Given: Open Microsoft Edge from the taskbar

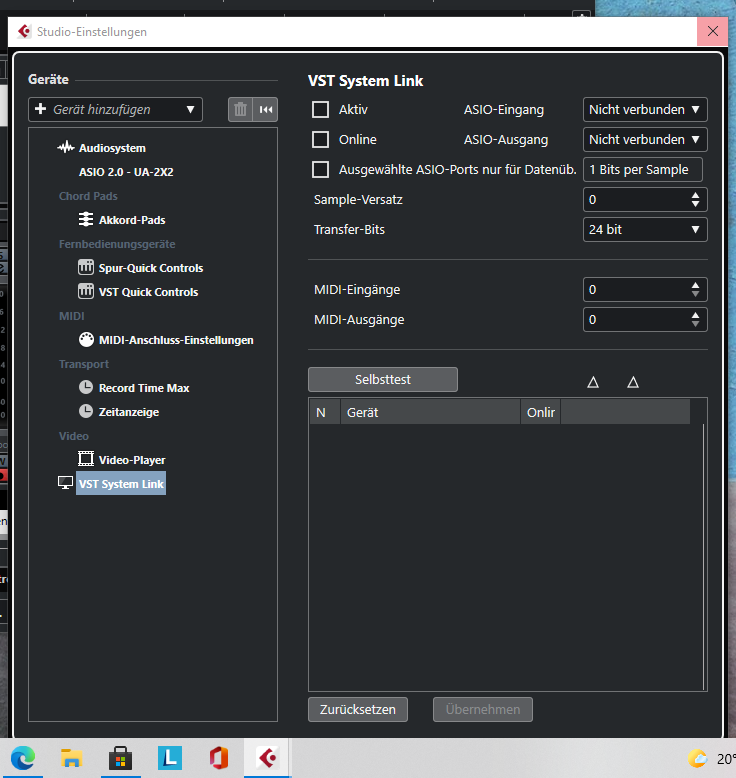Looking at the screenshot, I should pos(23,758).
